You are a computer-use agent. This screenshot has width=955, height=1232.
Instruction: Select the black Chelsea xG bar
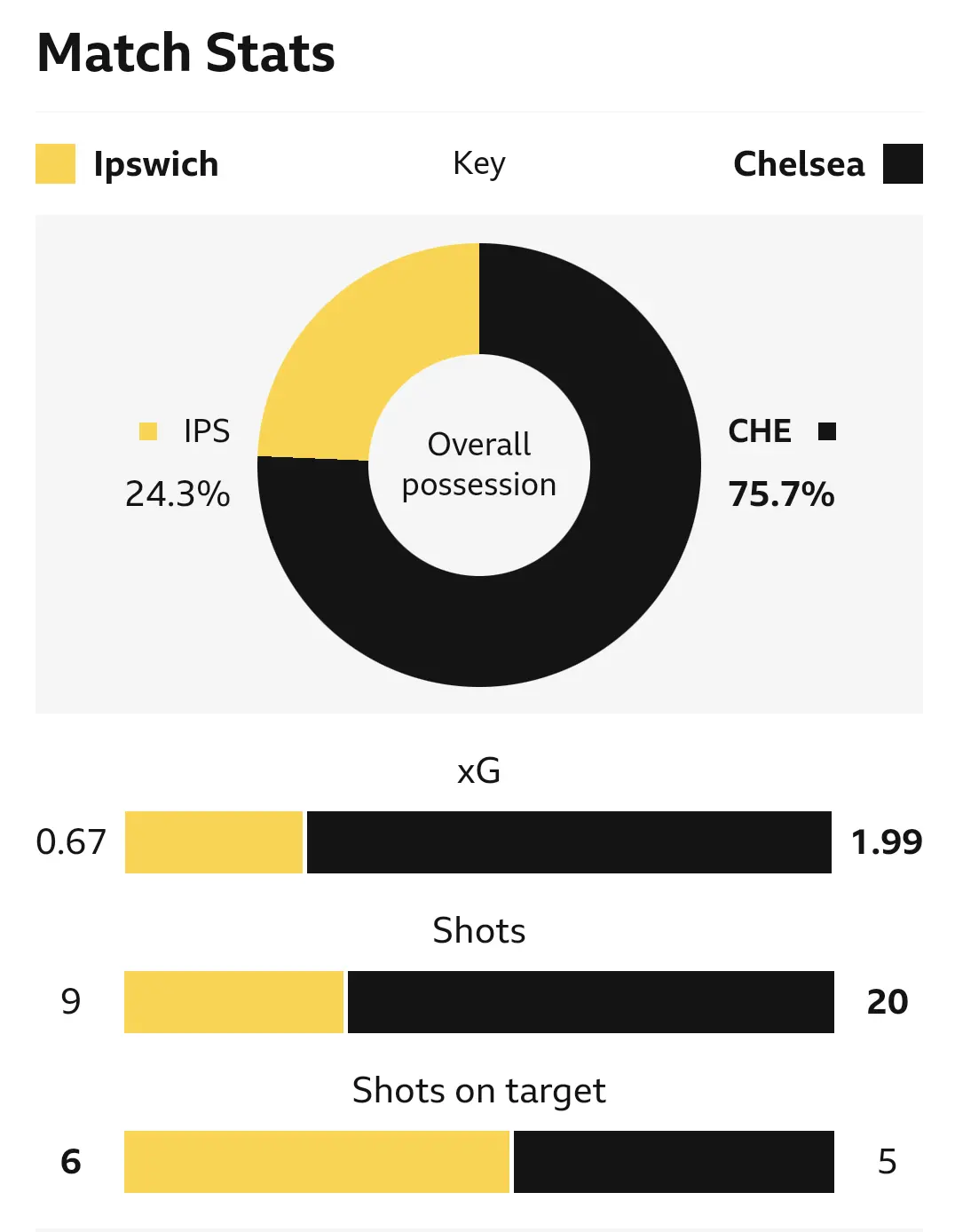point(569,842)
